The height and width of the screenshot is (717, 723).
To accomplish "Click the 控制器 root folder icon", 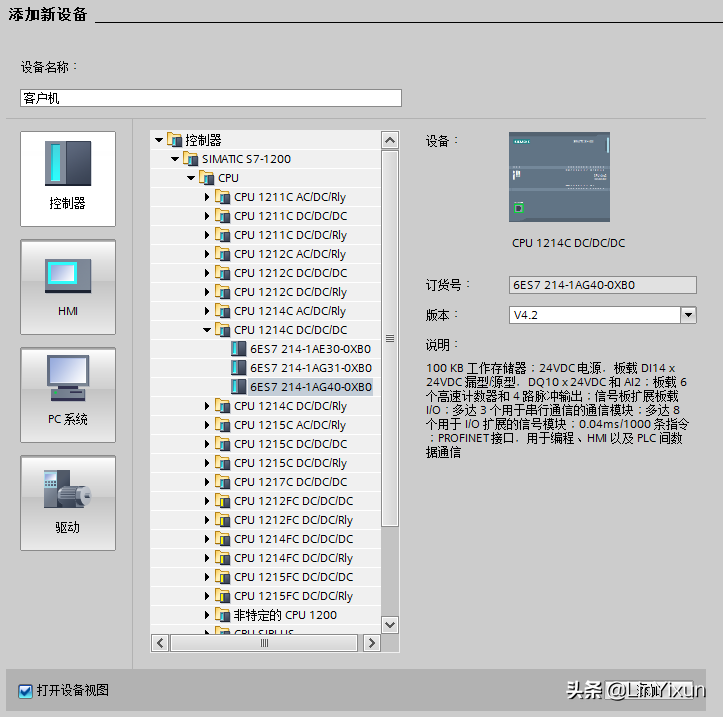I will [x=174, y=140].
